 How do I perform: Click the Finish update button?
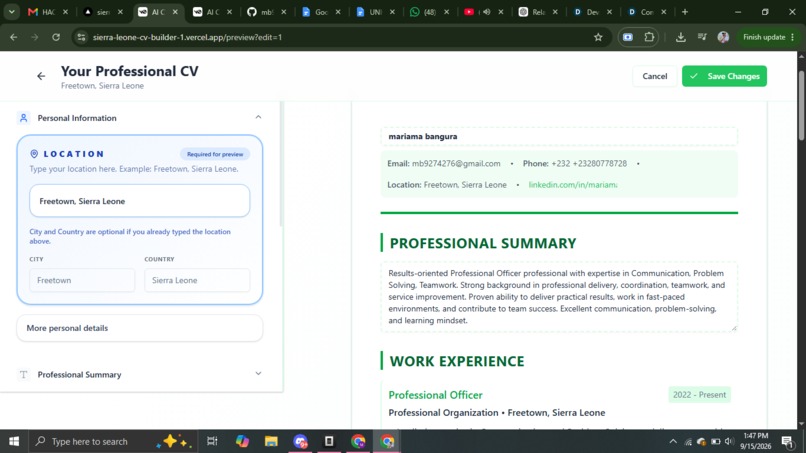(768, 37)
